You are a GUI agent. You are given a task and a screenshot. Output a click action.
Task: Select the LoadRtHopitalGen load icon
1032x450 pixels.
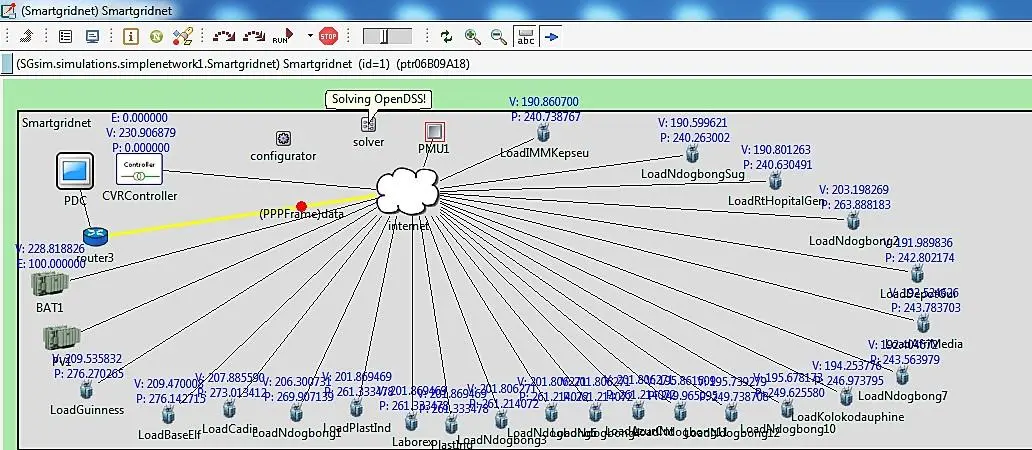click(x=775, y=180)
